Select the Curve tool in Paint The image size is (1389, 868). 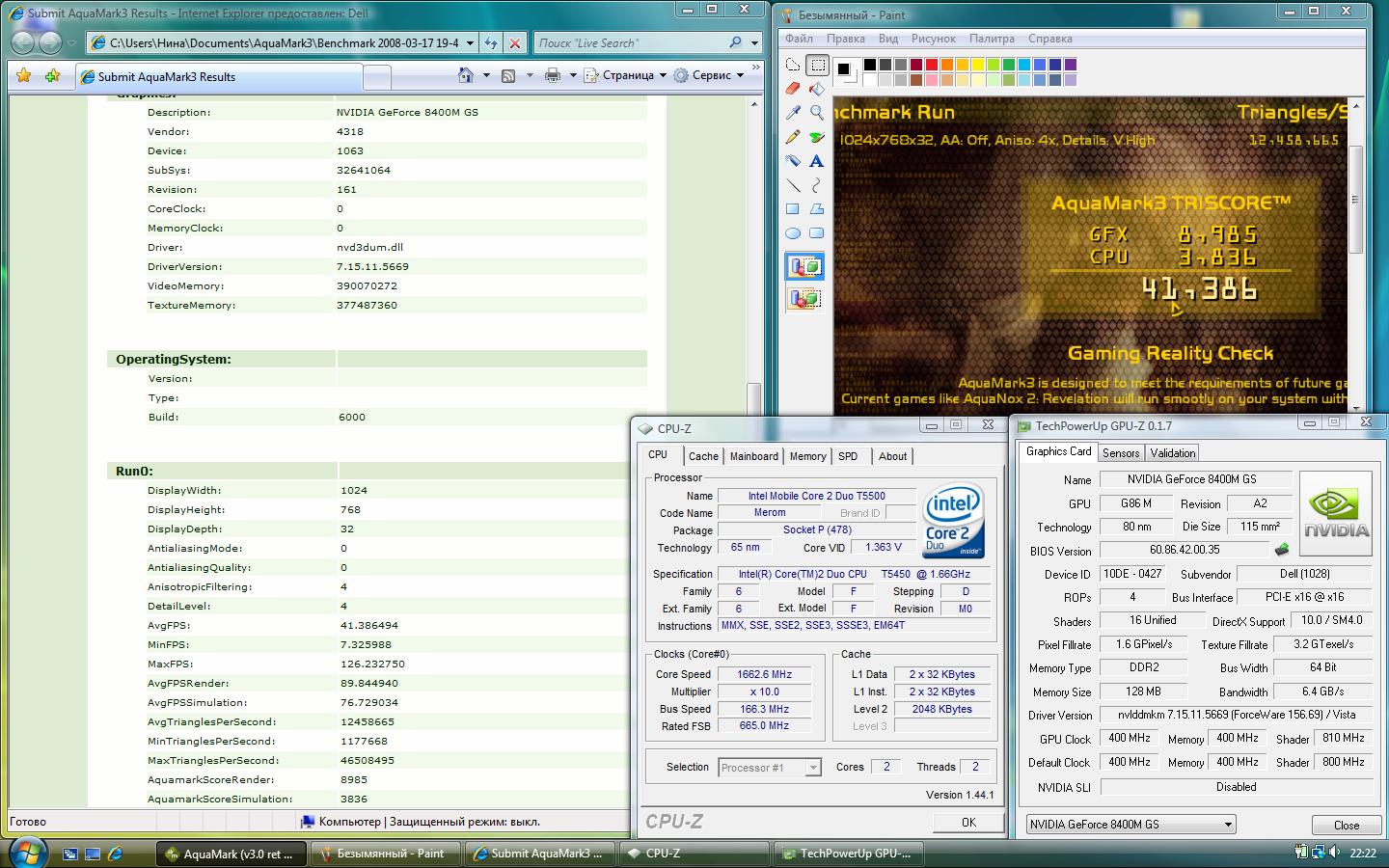tap(817, 185)
